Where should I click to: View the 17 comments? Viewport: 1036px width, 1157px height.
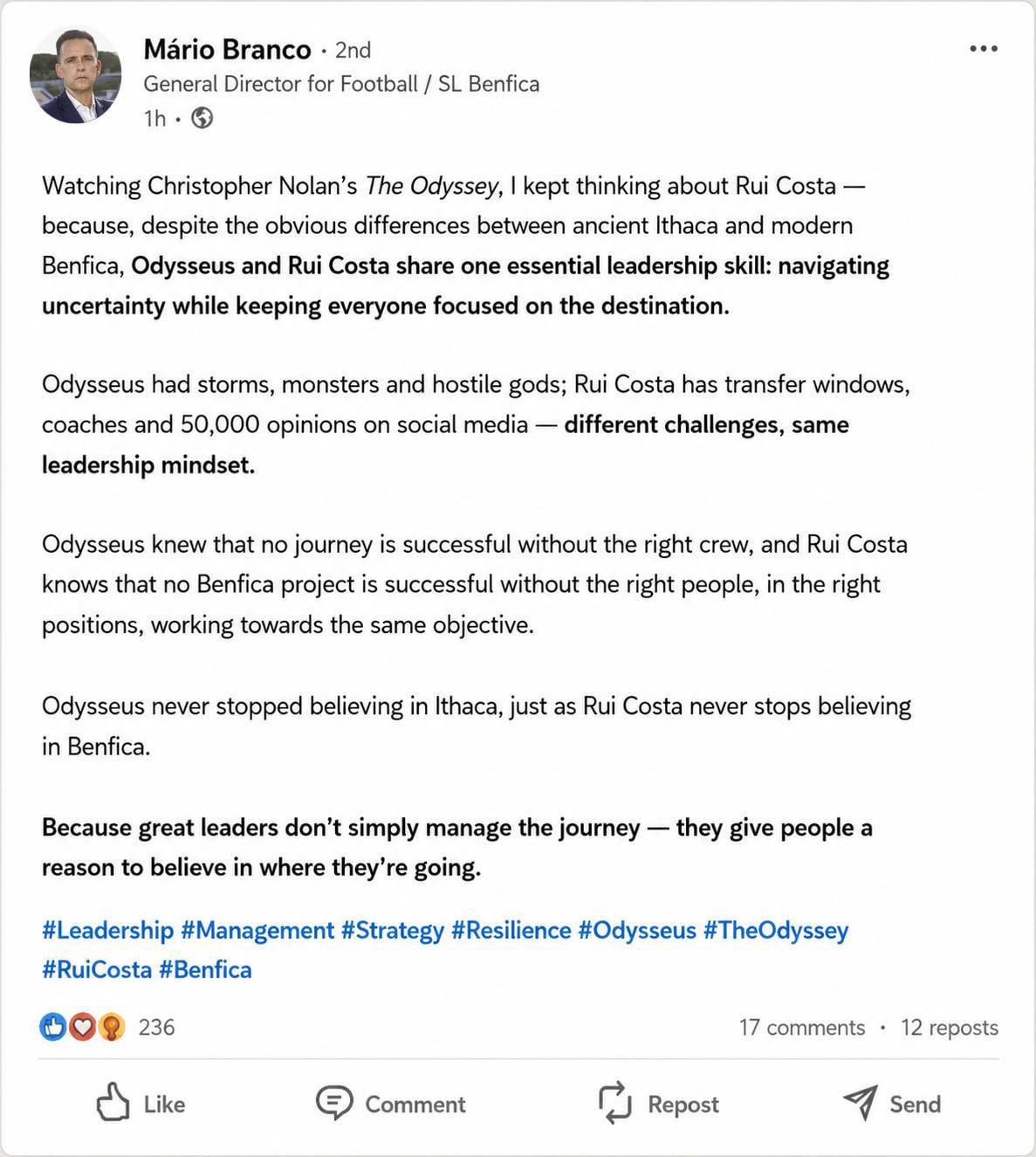801,1027
